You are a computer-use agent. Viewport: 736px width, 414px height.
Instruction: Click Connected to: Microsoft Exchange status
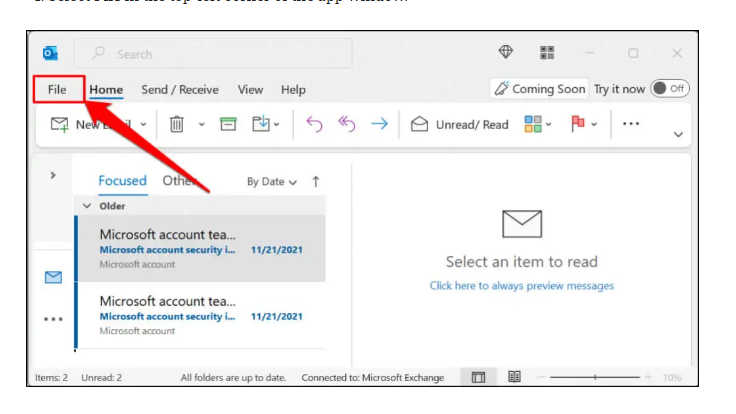click(x=373, y=377)
